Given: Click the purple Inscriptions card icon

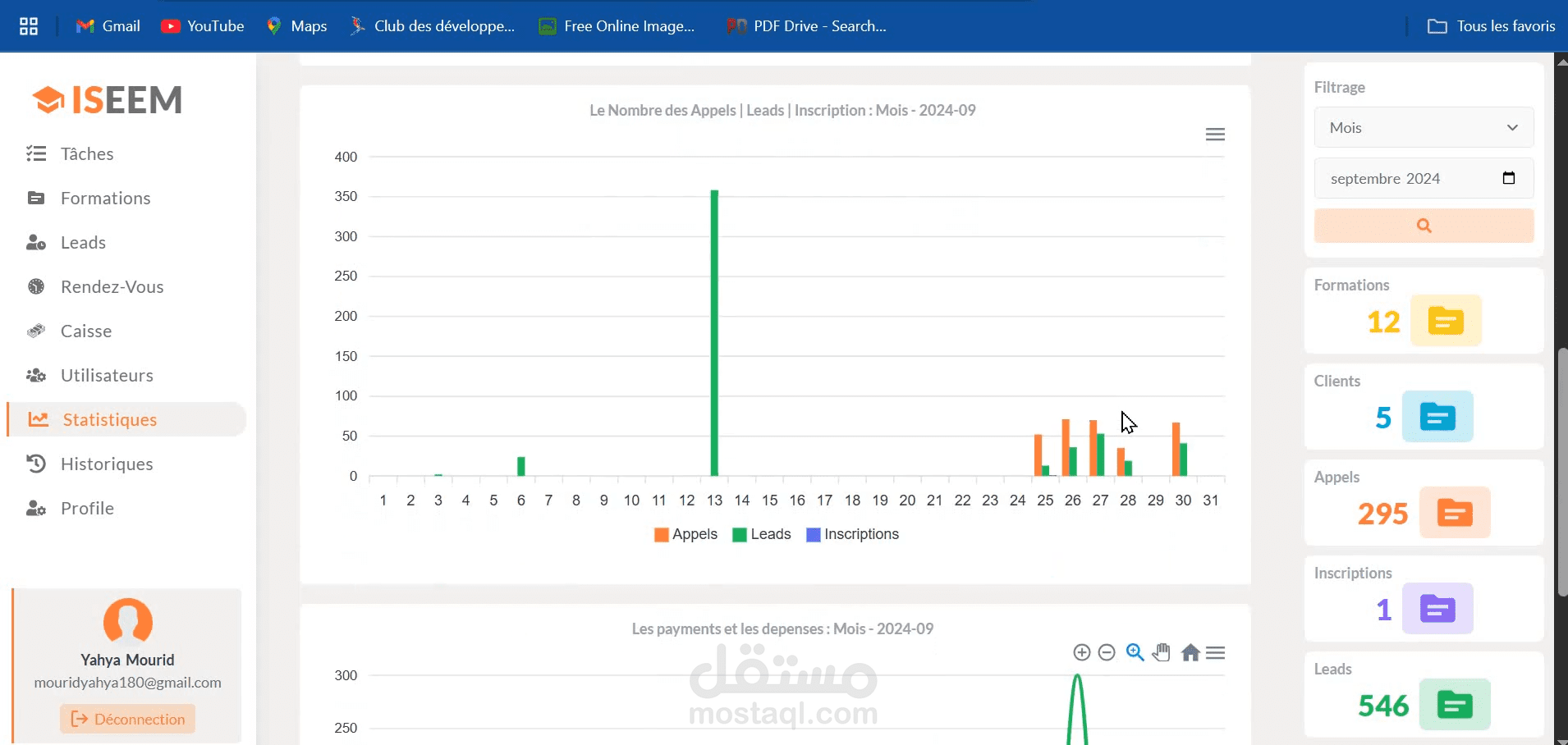Looking at the screenshot, I should click(x=1437, y=608).
